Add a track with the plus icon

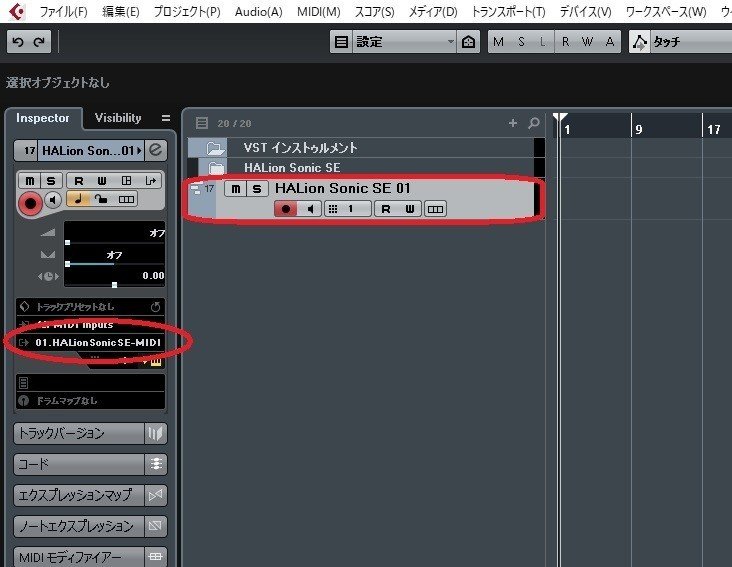[x=513, y=123]
